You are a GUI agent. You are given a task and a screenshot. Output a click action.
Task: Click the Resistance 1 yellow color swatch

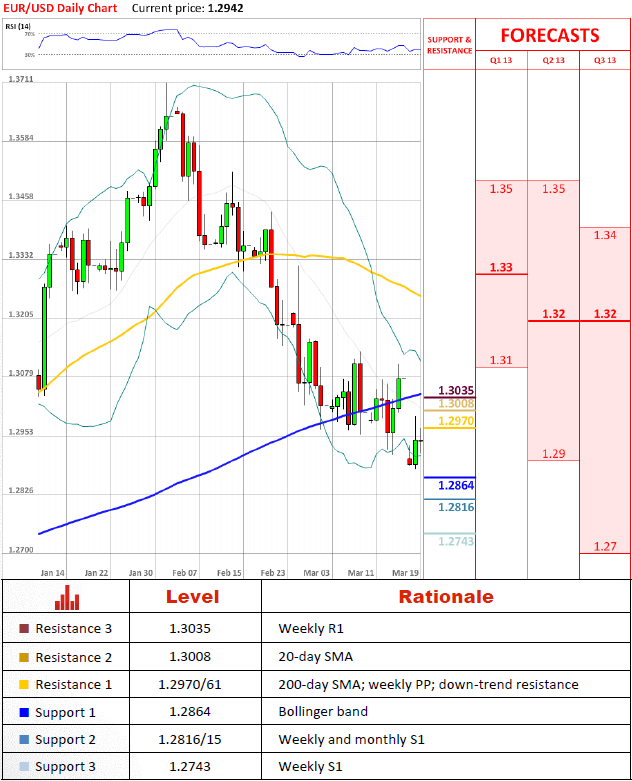(24, 684)
